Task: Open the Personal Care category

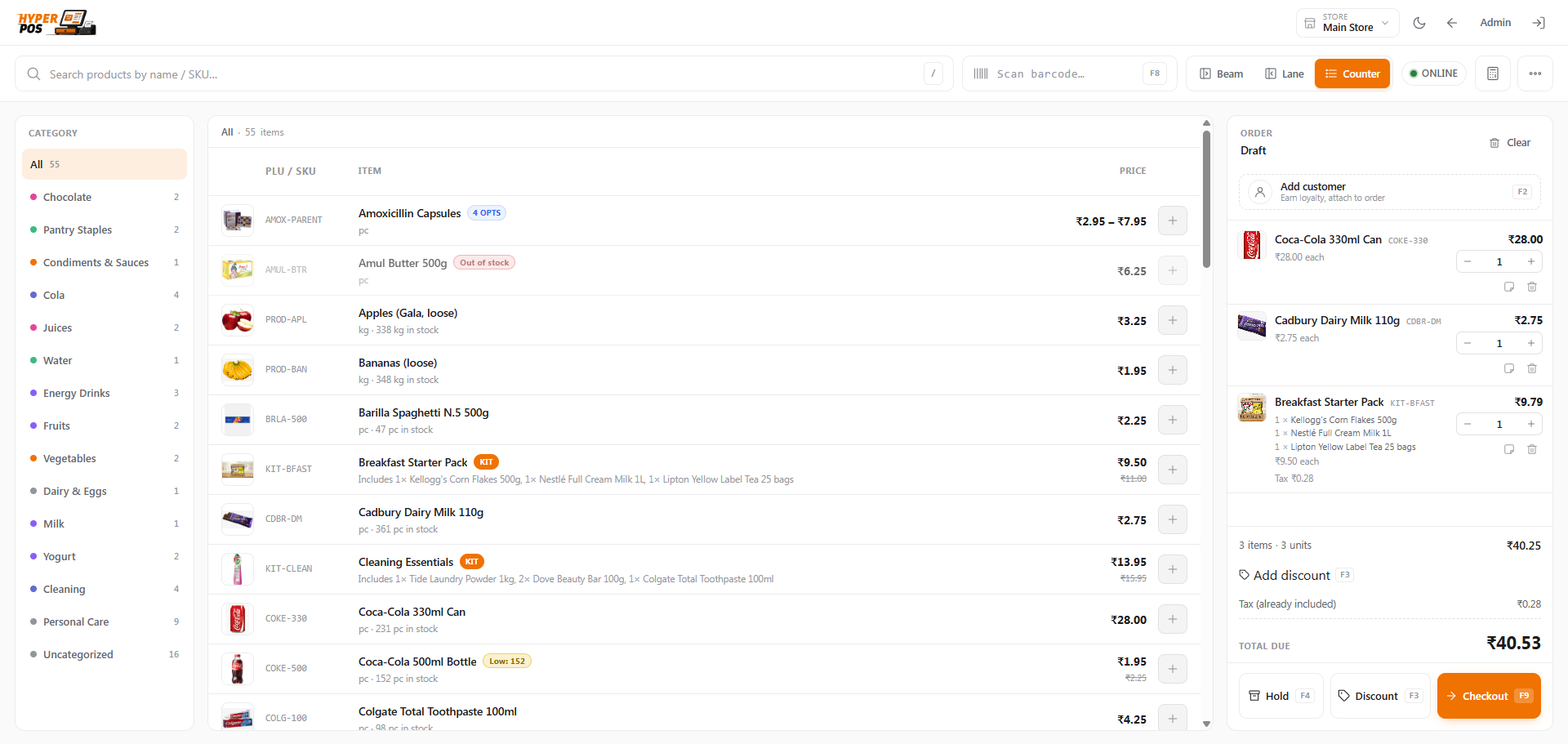Action: click(105, 621)
